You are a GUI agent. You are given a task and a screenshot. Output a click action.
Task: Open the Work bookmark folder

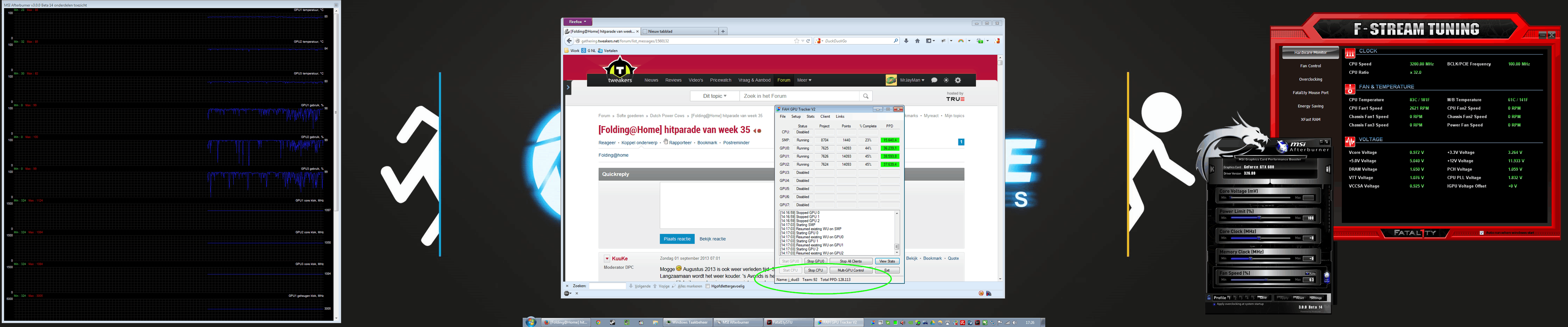(x=572, y=51)
